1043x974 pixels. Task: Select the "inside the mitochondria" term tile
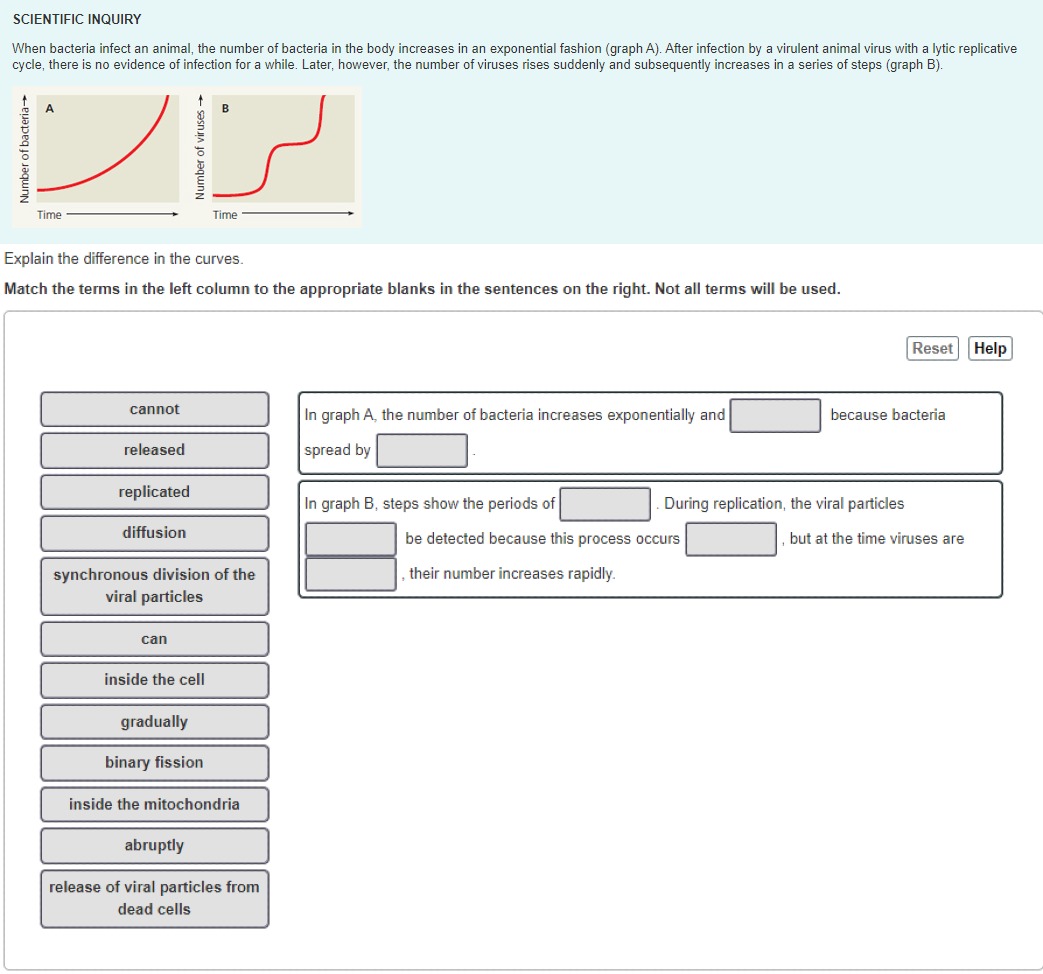click(154, 804)
